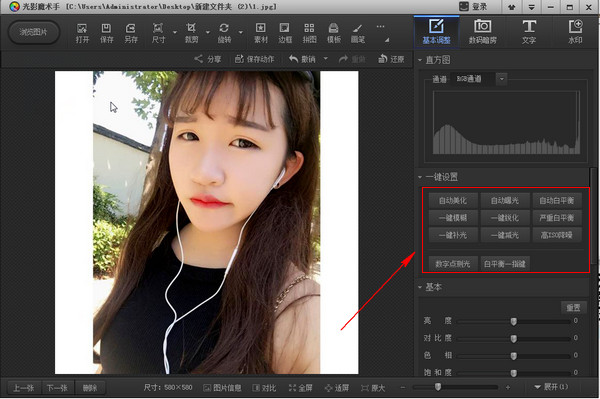Click the 白平衡一指键 button
Viewport: 600px width, 399px height.
point(505,264)
